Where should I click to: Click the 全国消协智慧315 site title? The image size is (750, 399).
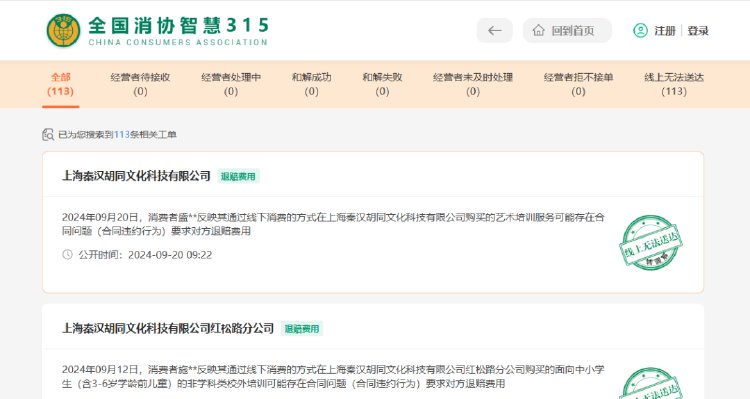tap(179, 25)
